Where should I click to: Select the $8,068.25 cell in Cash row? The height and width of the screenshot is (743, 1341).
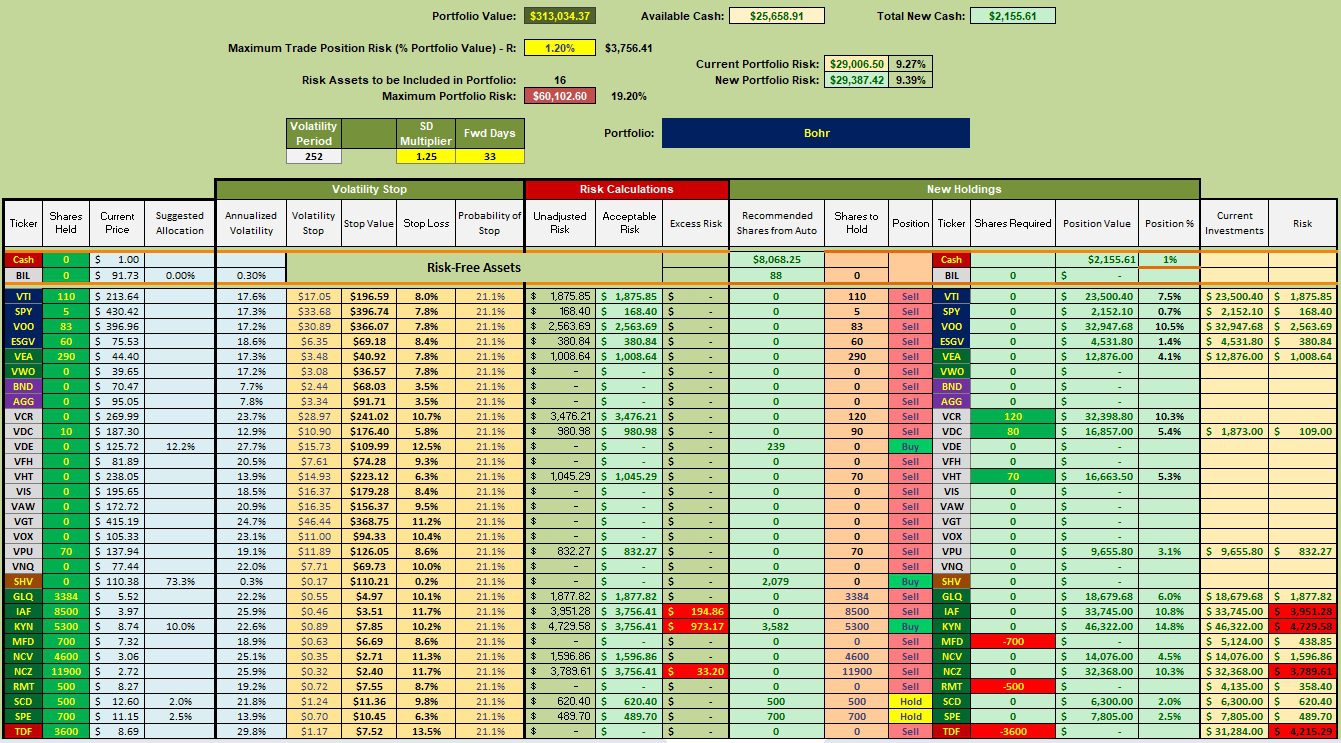coord(777,259)
